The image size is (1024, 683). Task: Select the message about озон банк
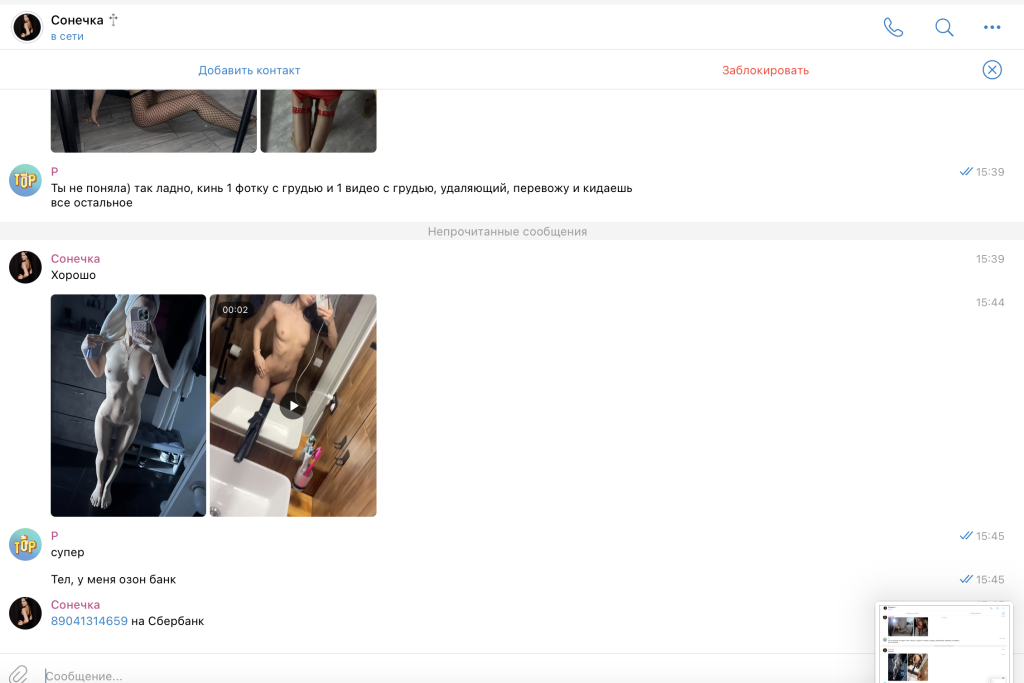click(113, 580)
